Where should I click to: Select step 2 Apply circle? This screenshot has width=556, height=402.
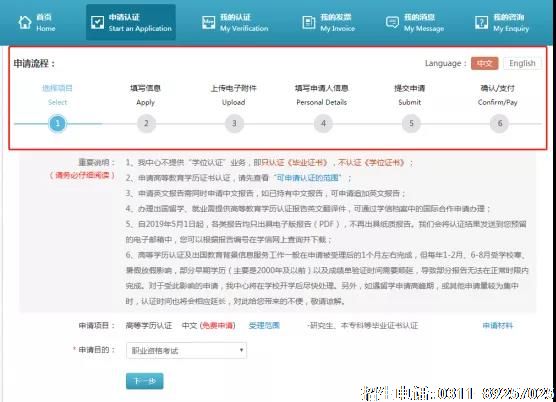(146, 123)
